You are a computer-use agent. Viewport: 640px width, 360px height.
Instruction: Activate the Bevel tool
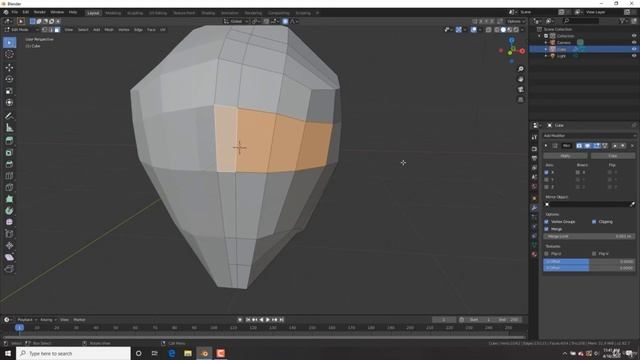click(9, 164)
